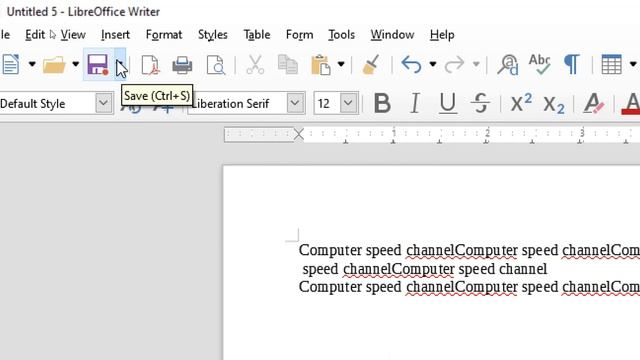Click the Liberation Serif font name field

click(x=237, y=103)
